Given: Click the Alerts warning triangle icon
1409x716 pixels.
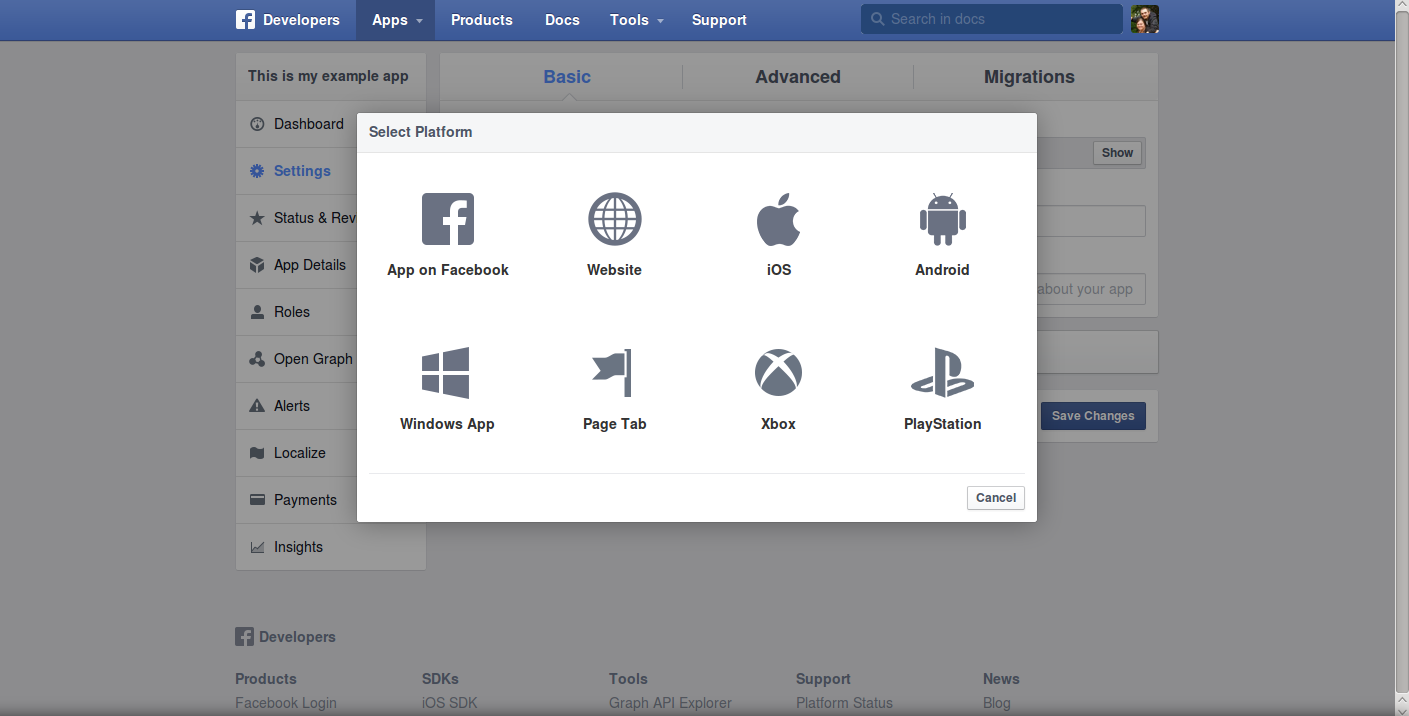Looking at the screenshot, I should click(256, 406).
